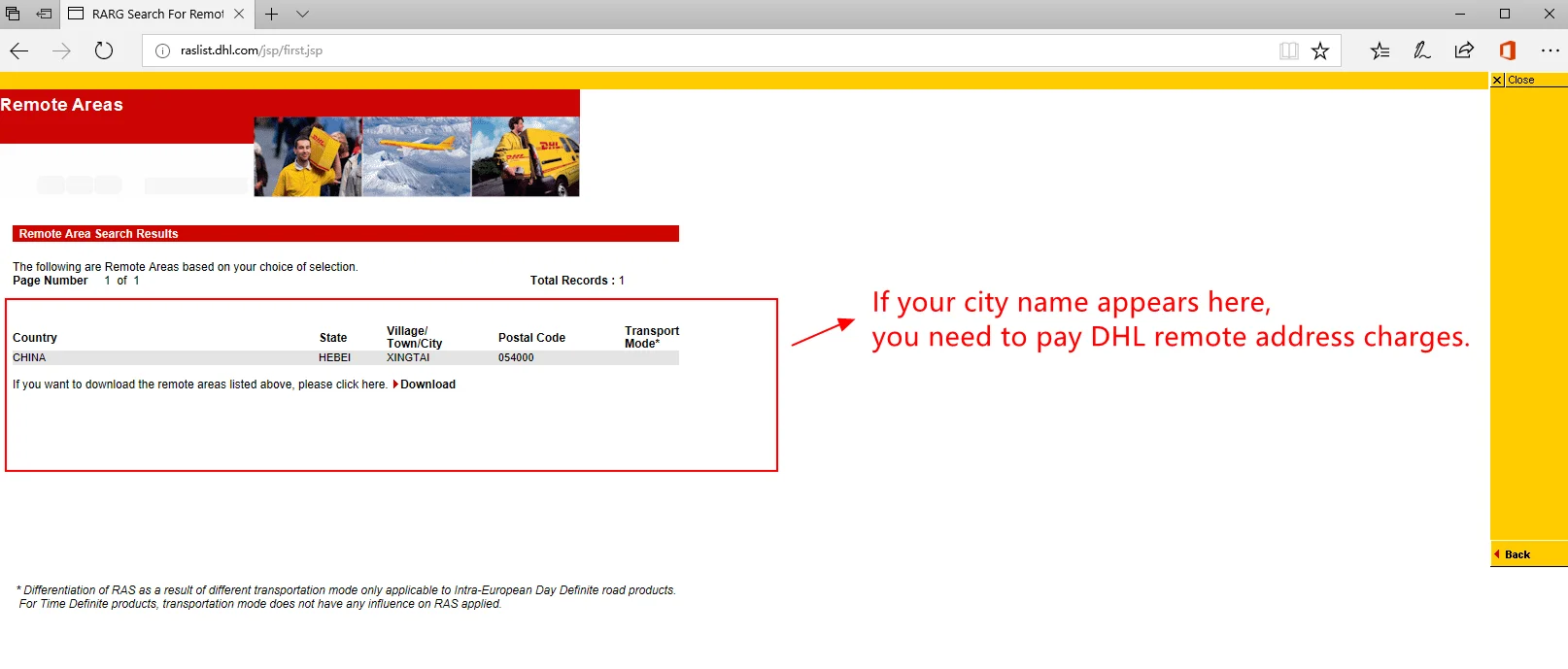Open the web notes pen icon
The width and height of the screenshot is (1568, 669).
[1422, 50]
